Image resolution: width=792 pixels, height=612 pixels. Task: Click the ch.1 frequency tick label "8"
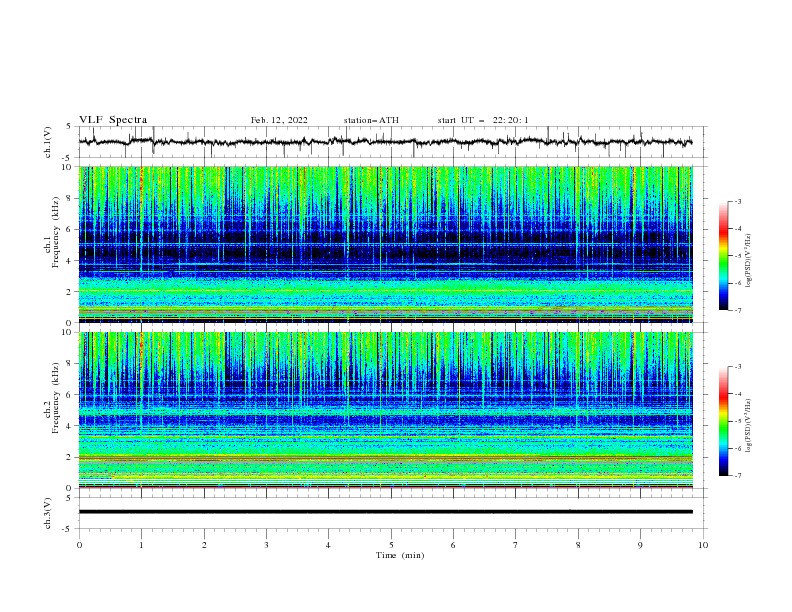(x=70, y=198)
